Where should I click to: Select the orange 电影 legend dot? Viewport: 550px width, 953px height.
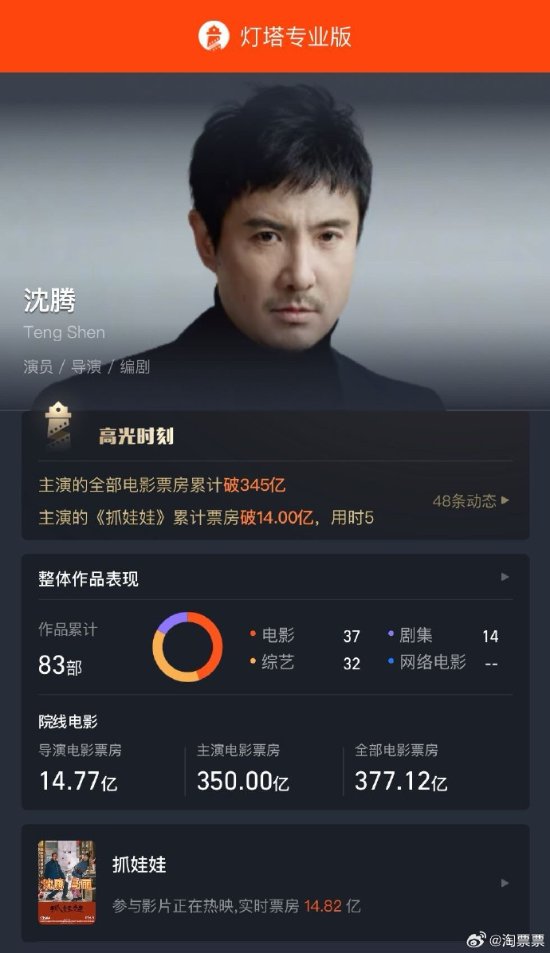(x=253, y=634)
